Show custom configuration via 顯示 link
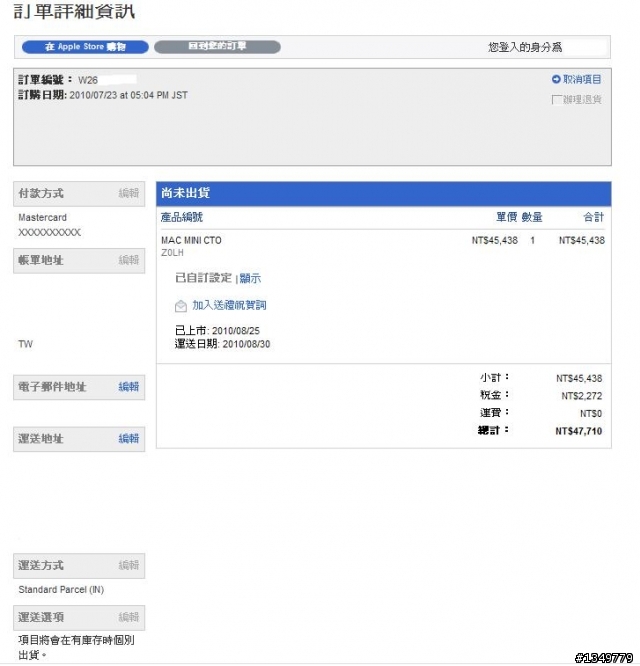 250,278
